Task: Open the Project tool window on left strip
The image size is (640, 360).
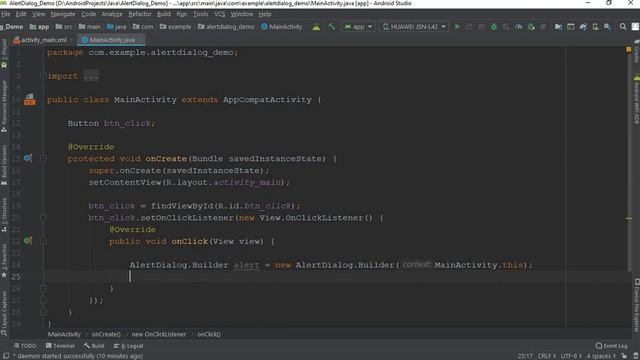Action: click(x=4, y=54)
